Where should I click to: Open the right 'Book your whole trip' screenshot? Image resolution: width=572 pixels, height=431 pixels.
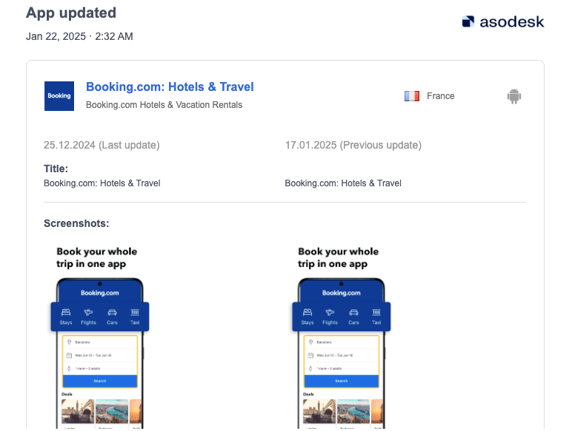(x=341, y=336)
